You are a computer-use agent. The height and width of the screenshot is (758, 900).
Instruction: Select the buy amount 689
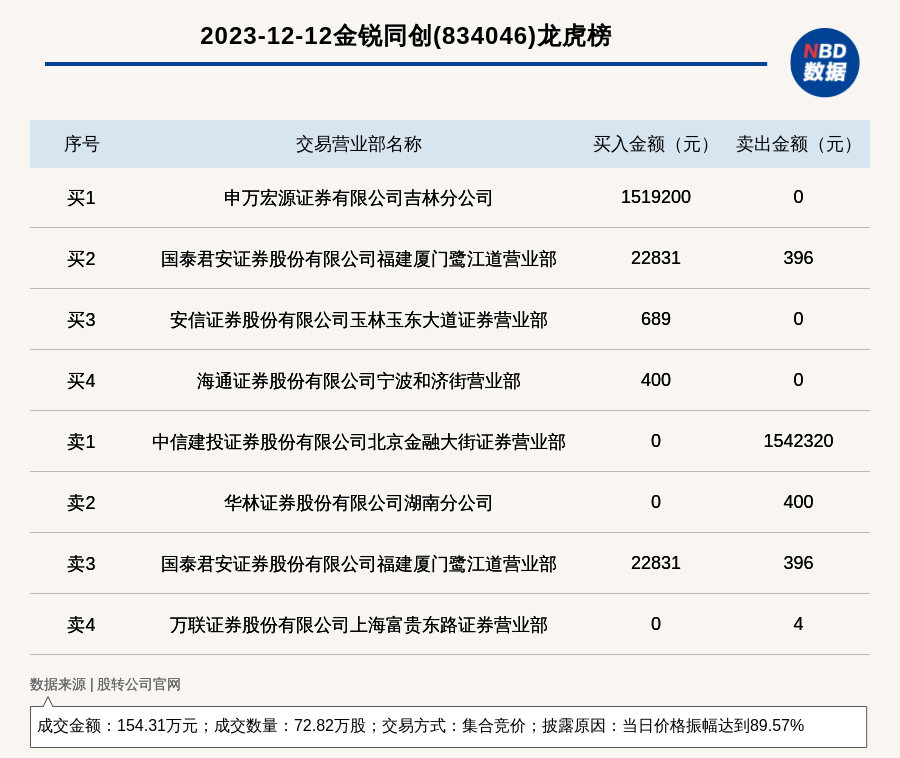pyautogui.click(x=655, y=318)
